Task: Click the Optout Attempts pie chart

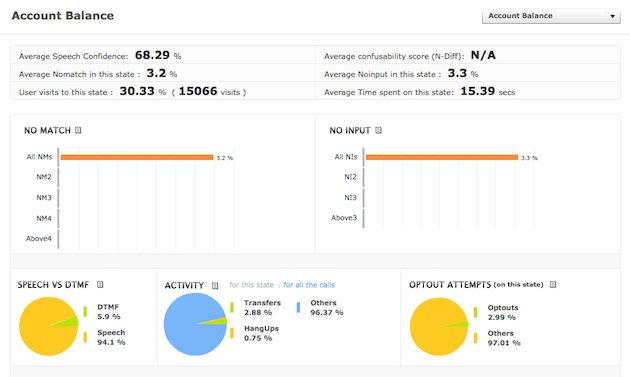Action: pyautogui.click(x=439, y=326)
